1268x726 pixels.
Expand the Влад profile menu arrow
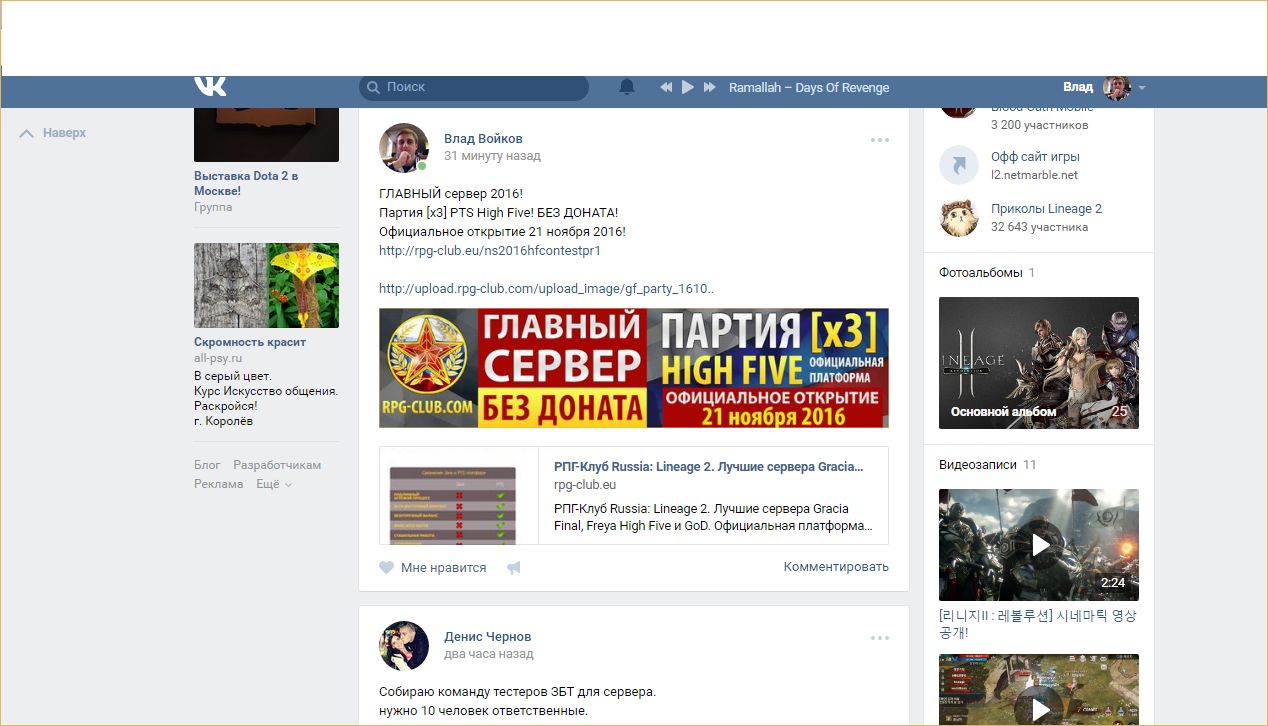[1142, 88]
